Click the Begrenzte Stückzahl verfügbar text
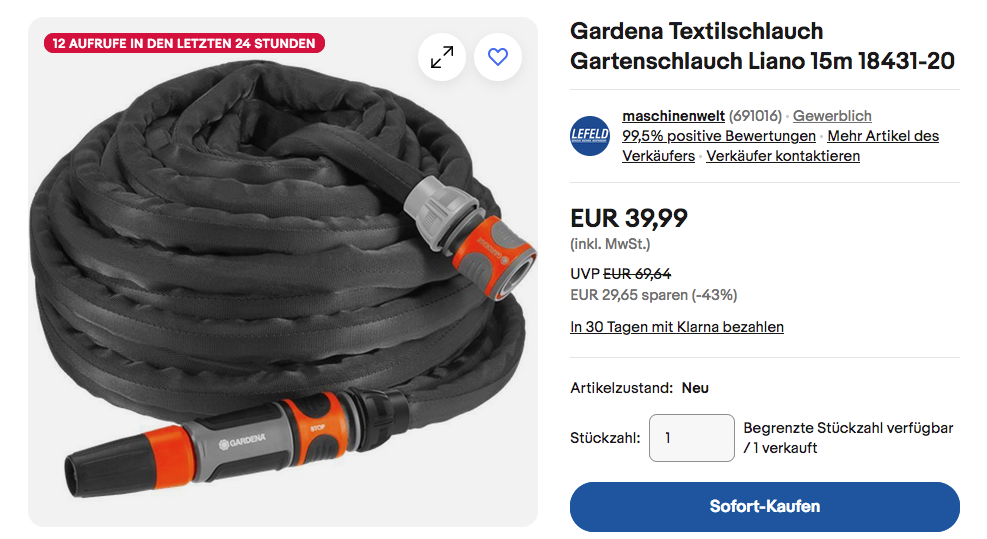The width and height of the screenshot is (987, 539). tap(848, 428)
